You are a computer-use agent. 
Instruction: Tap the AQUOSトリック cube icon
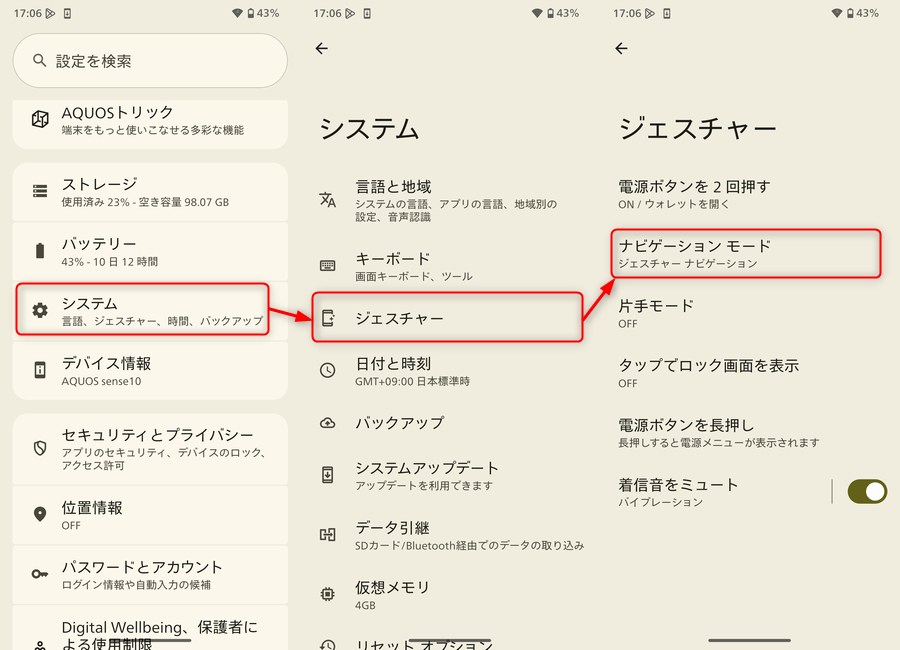pyautogui.click(x=40, y=120)
